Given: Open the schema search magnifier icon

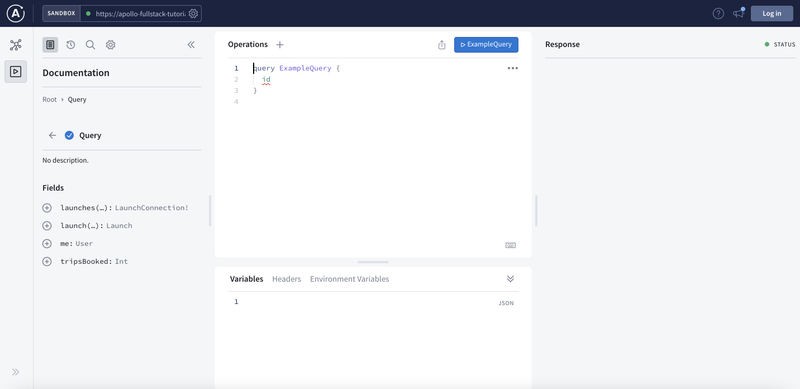Looking at the screenshot, I should (90, 45).
